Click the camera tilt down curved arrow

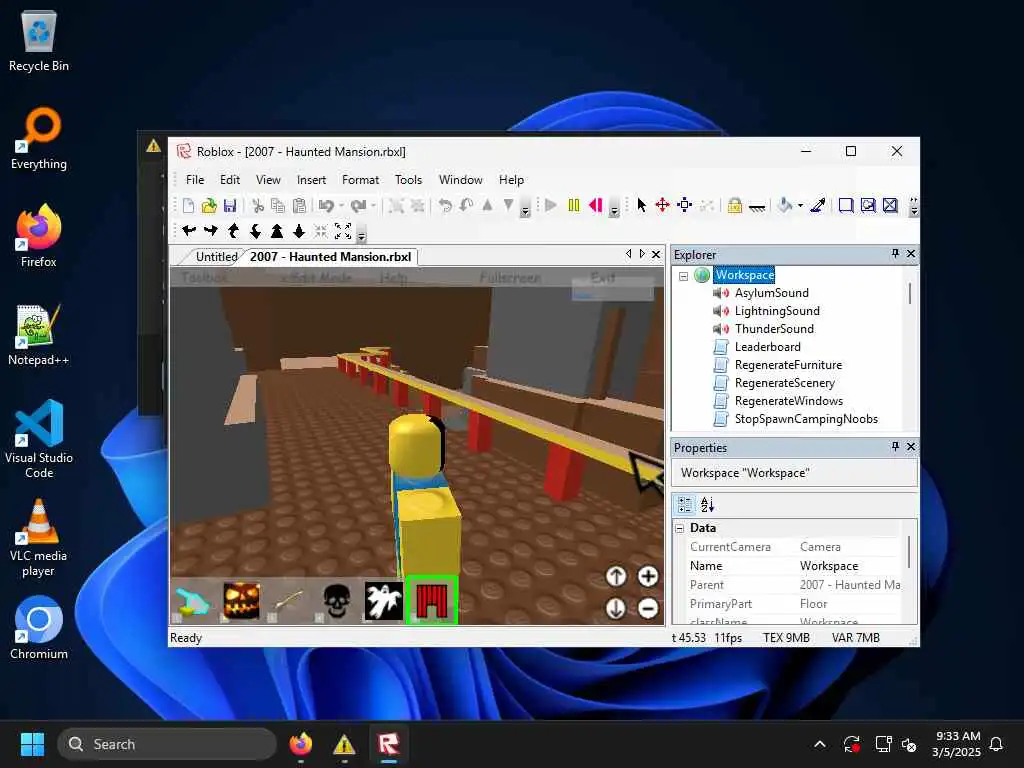255,231
